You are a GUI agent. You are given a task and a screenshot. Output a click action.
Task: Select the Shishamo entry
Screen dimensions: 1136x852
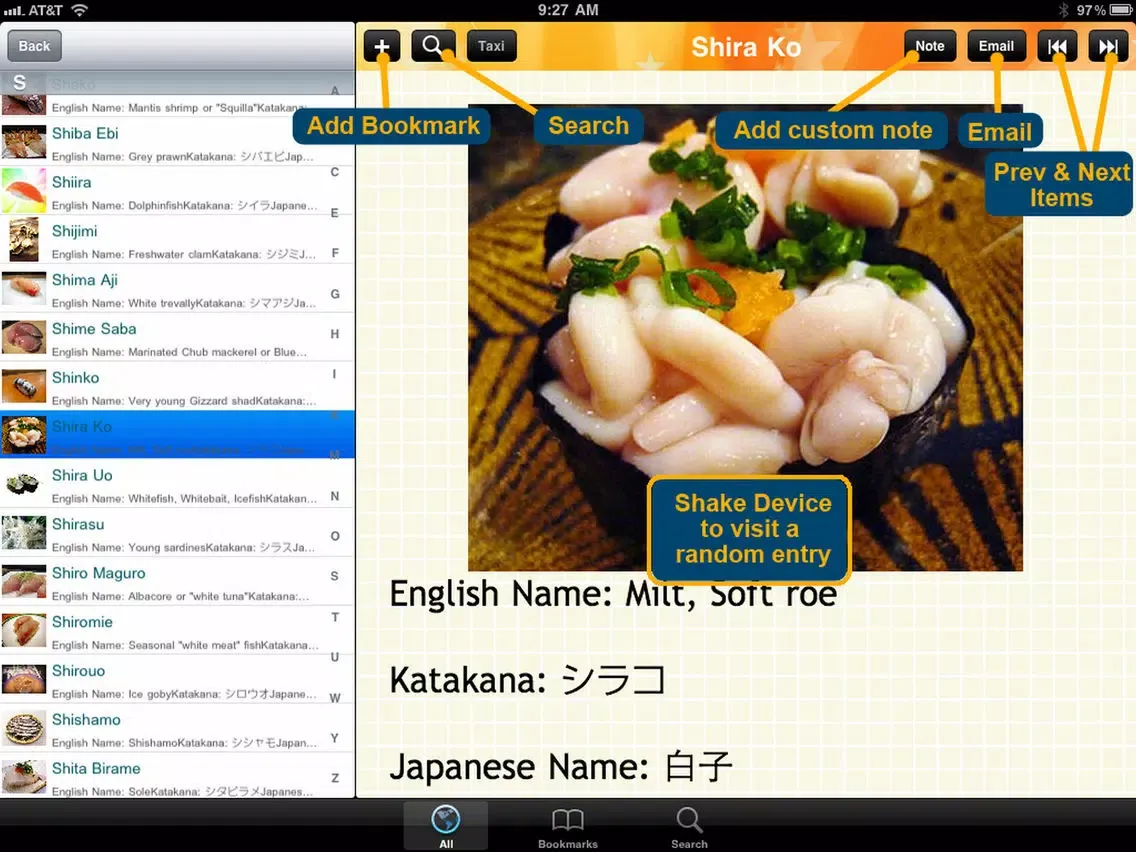click(178, 729)
